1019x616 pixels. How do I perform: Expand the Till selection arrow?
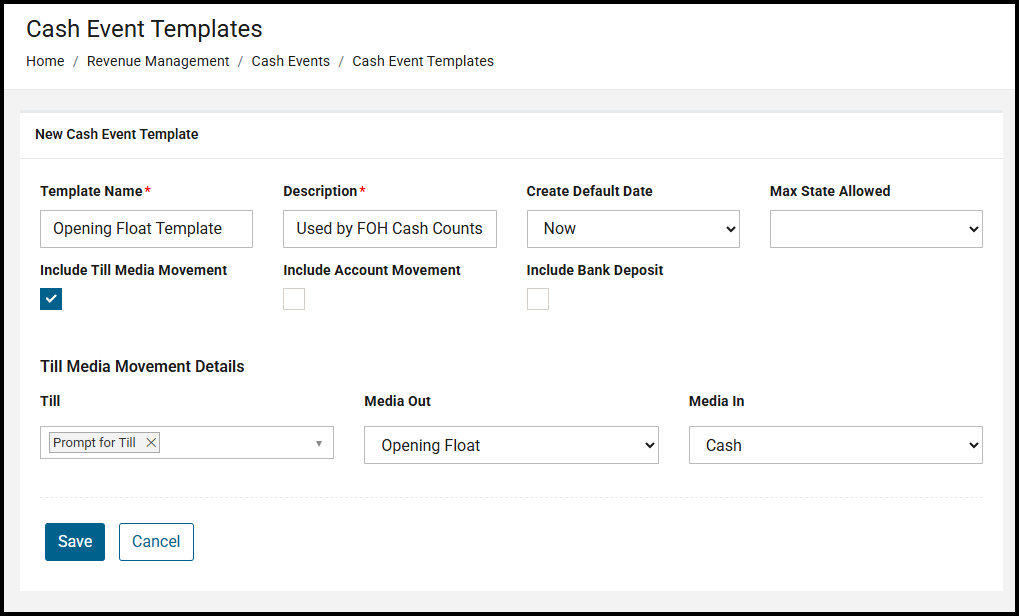point(318,443)
